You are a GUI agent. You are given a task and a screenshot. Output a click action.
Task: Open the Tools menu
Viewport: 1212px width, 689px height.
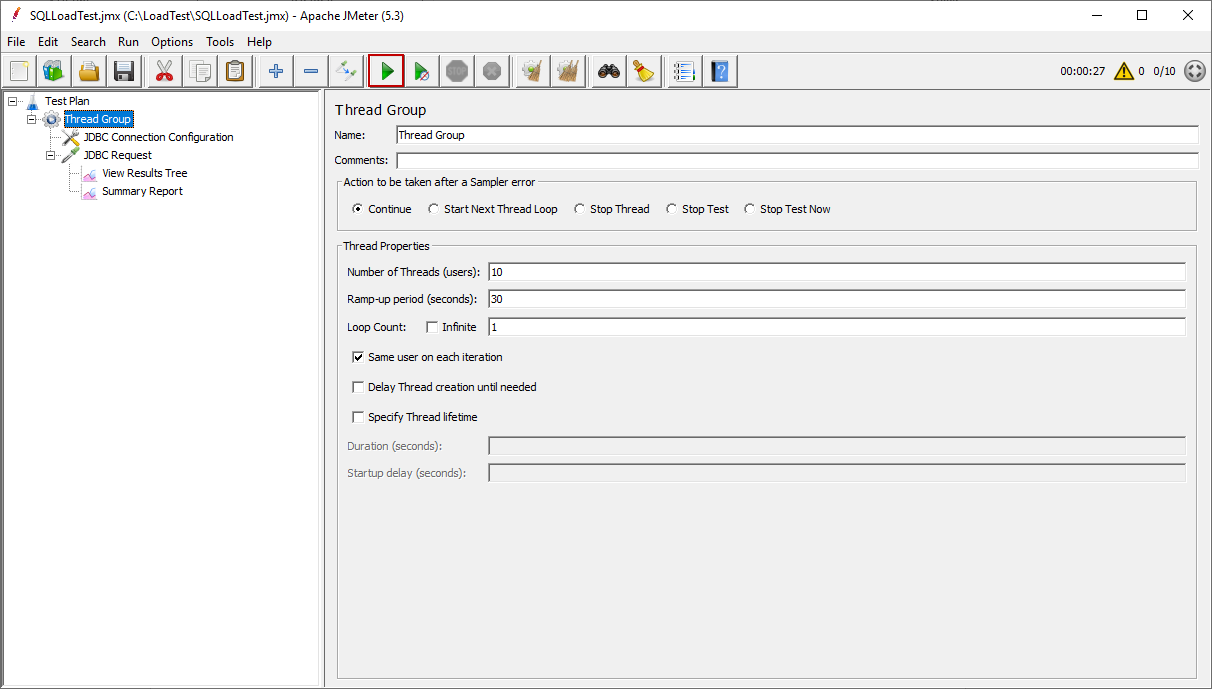tap(220, 42)
